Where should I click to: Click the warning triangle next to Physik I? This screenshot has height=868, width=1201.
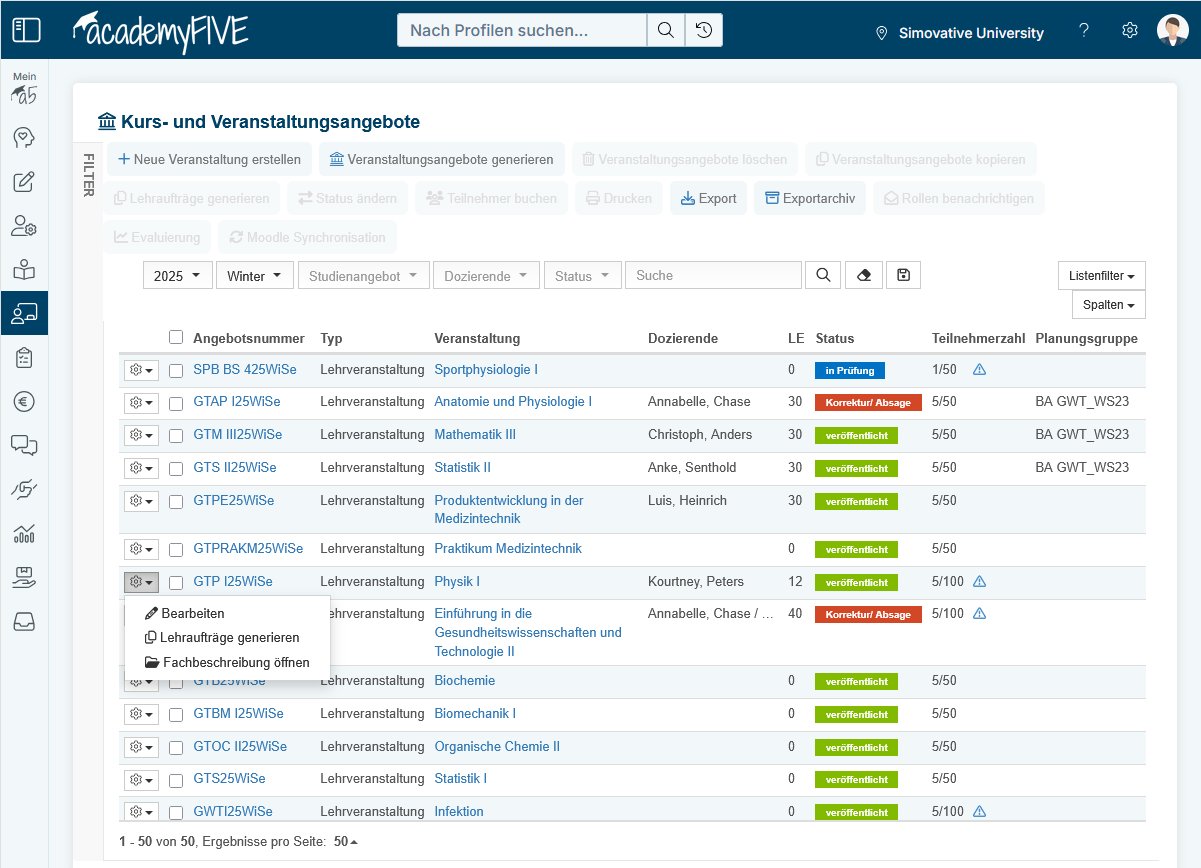pos(979,582)
